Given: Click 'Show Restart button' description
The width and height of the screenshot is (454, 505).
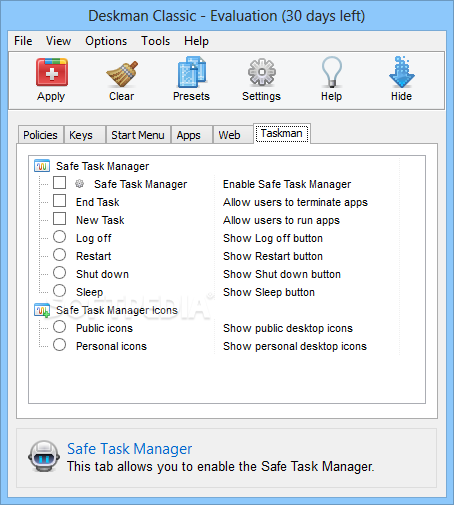Looking at the screenshot, I should (x=273, y=256).
